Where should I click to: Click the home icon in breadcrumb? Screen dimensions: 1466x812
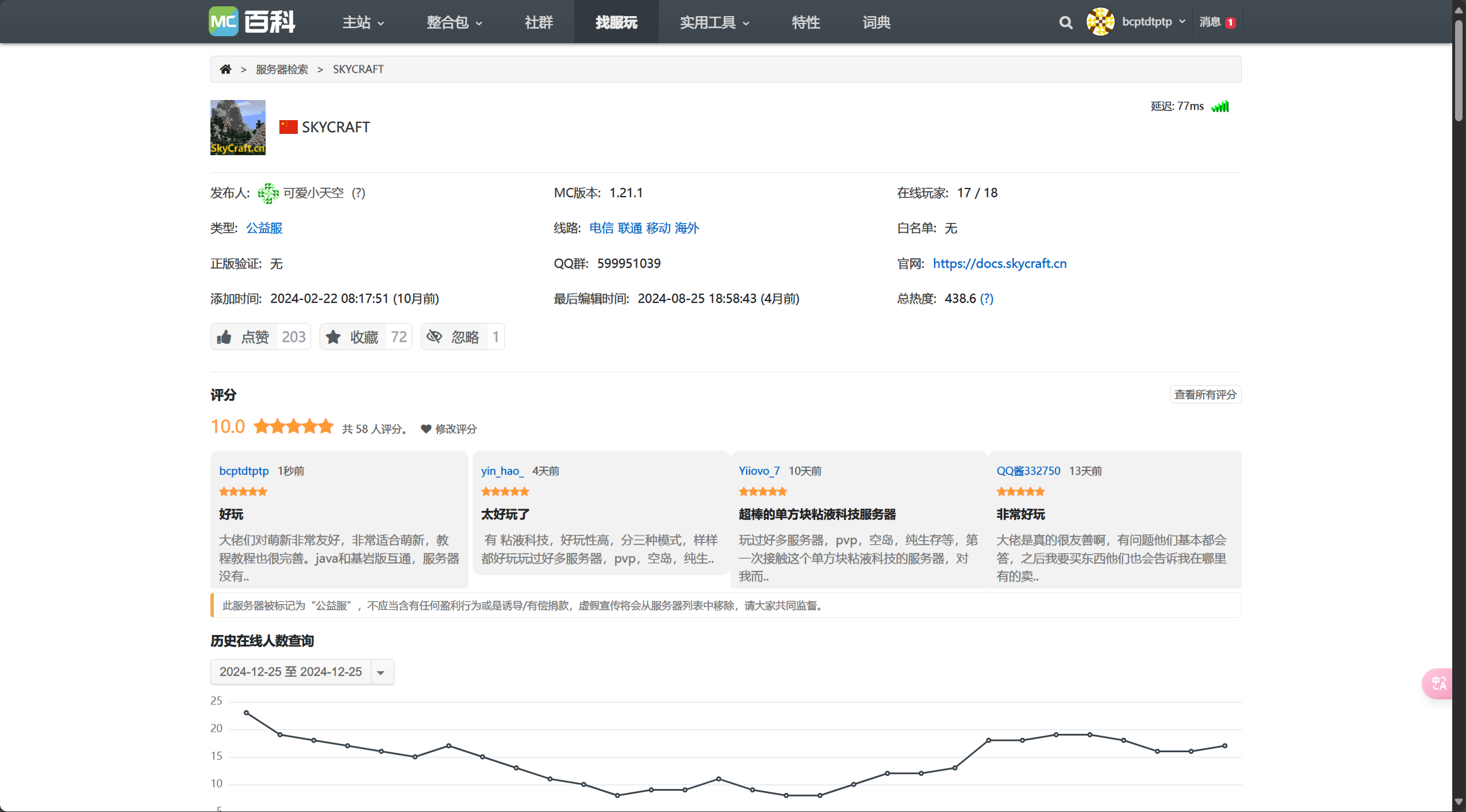tap(225, 69)
